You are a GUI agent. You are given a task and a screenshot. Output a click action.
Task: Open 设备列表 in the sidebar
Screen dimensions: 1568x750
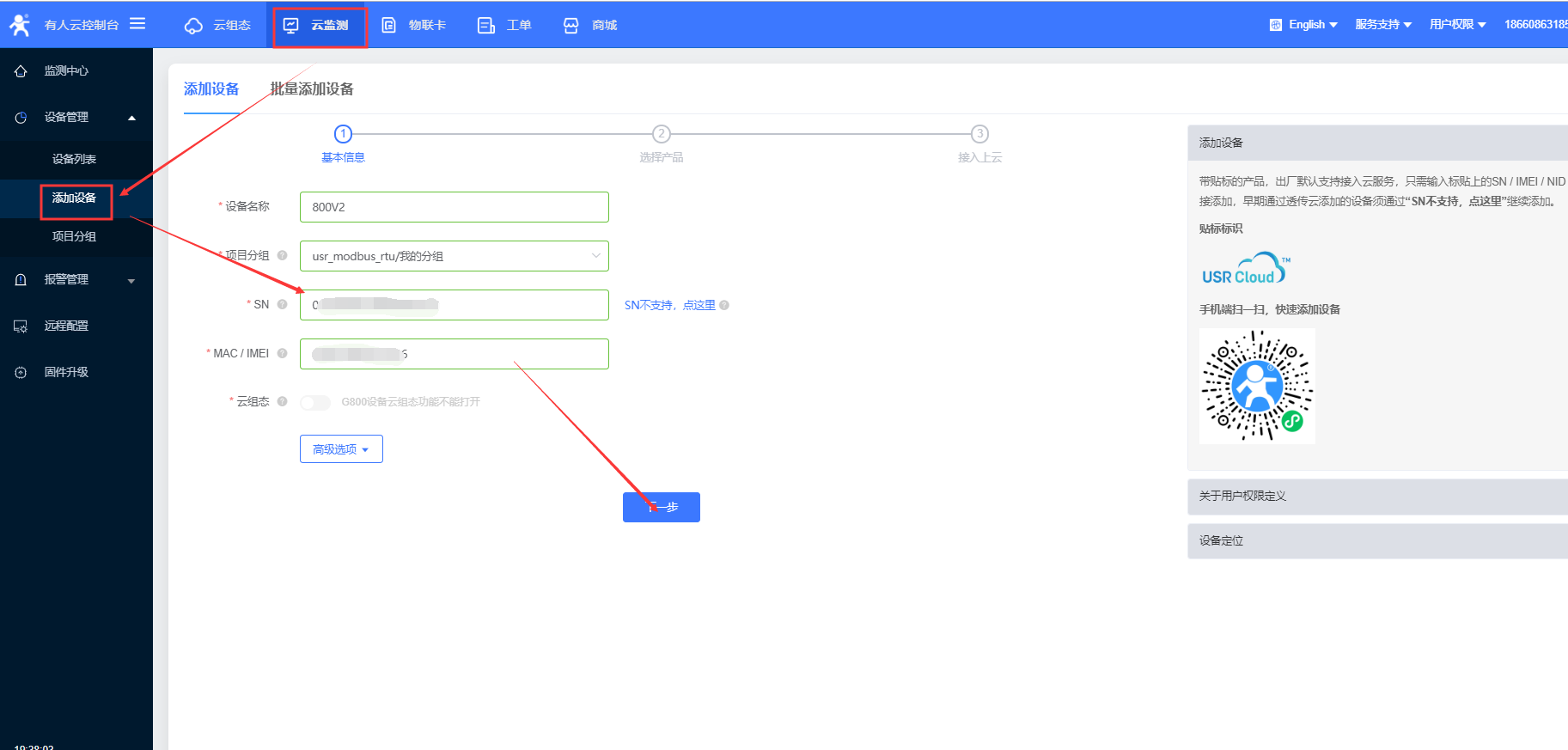click(x=74, y=159)
